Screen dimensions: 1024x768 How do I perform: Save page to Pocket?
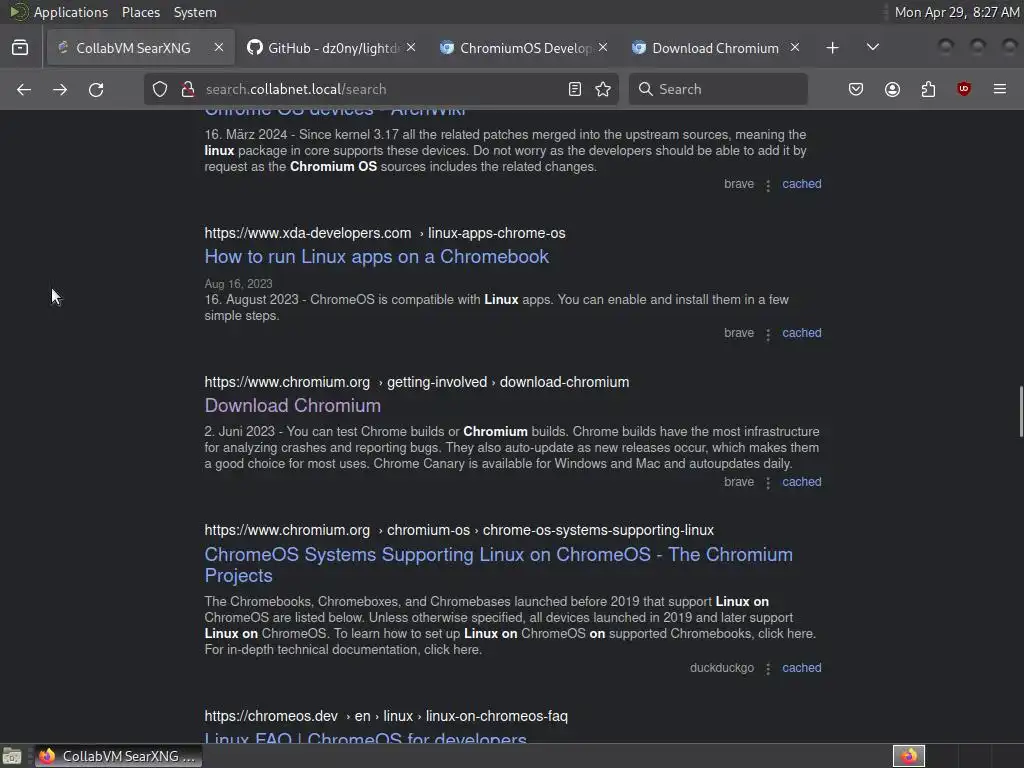coord(856,89)
